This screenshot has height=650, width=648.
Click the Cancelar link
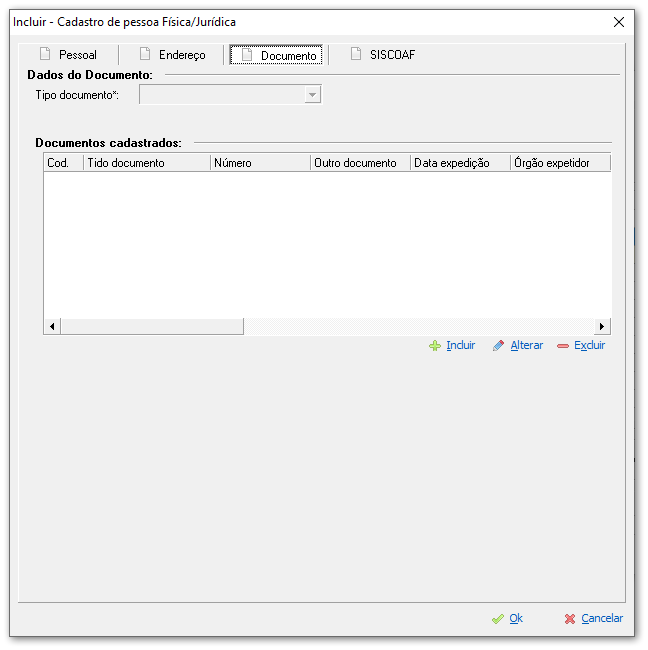point(602,618)
